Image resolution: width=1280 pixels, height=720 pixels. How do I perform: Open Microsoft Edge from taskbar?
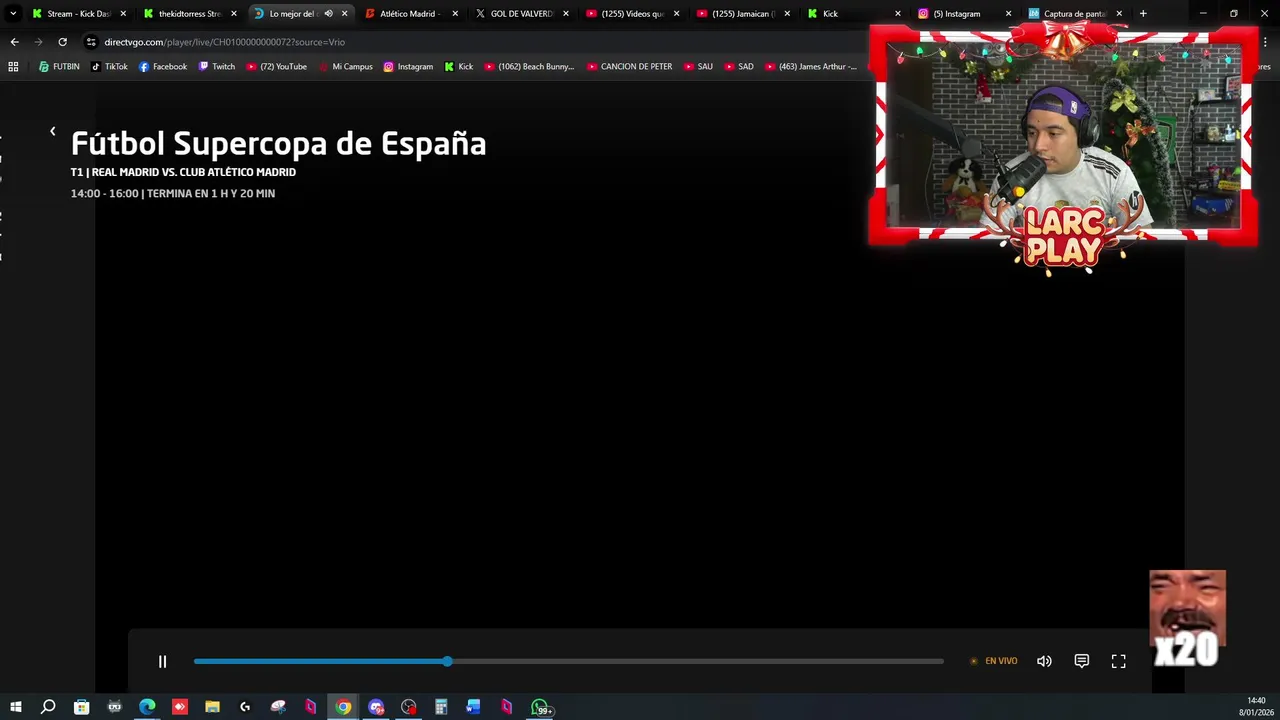pos(147,707)
